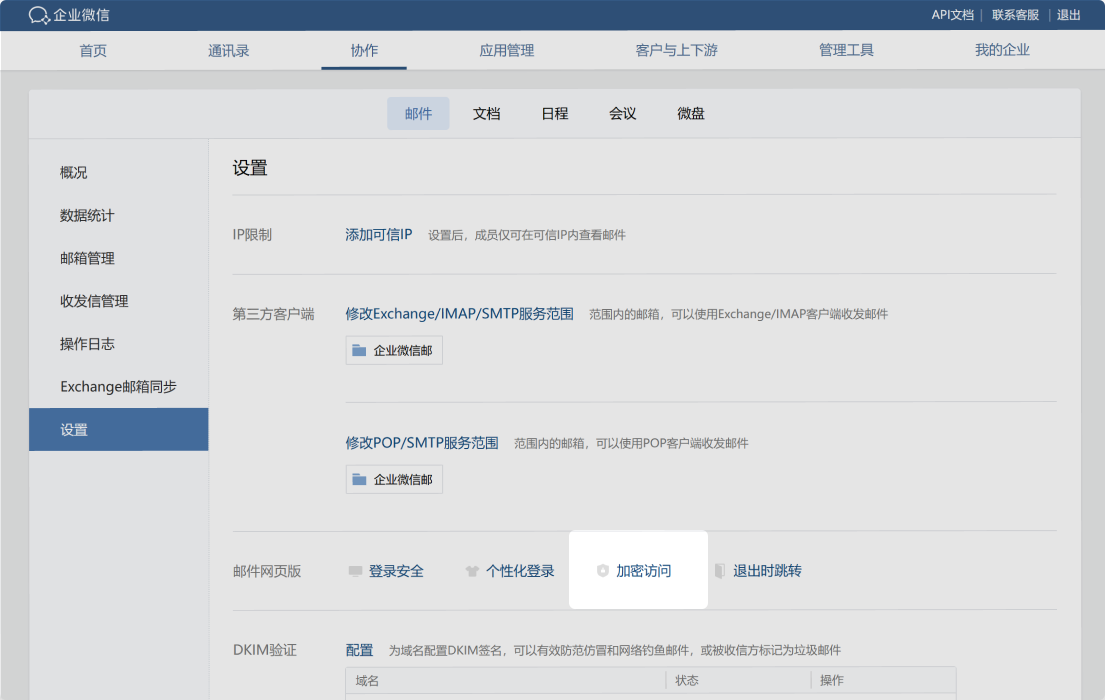The image size is (1105, 700).
Task: Click the 域名 column header
Action: [x=367, y=680]
